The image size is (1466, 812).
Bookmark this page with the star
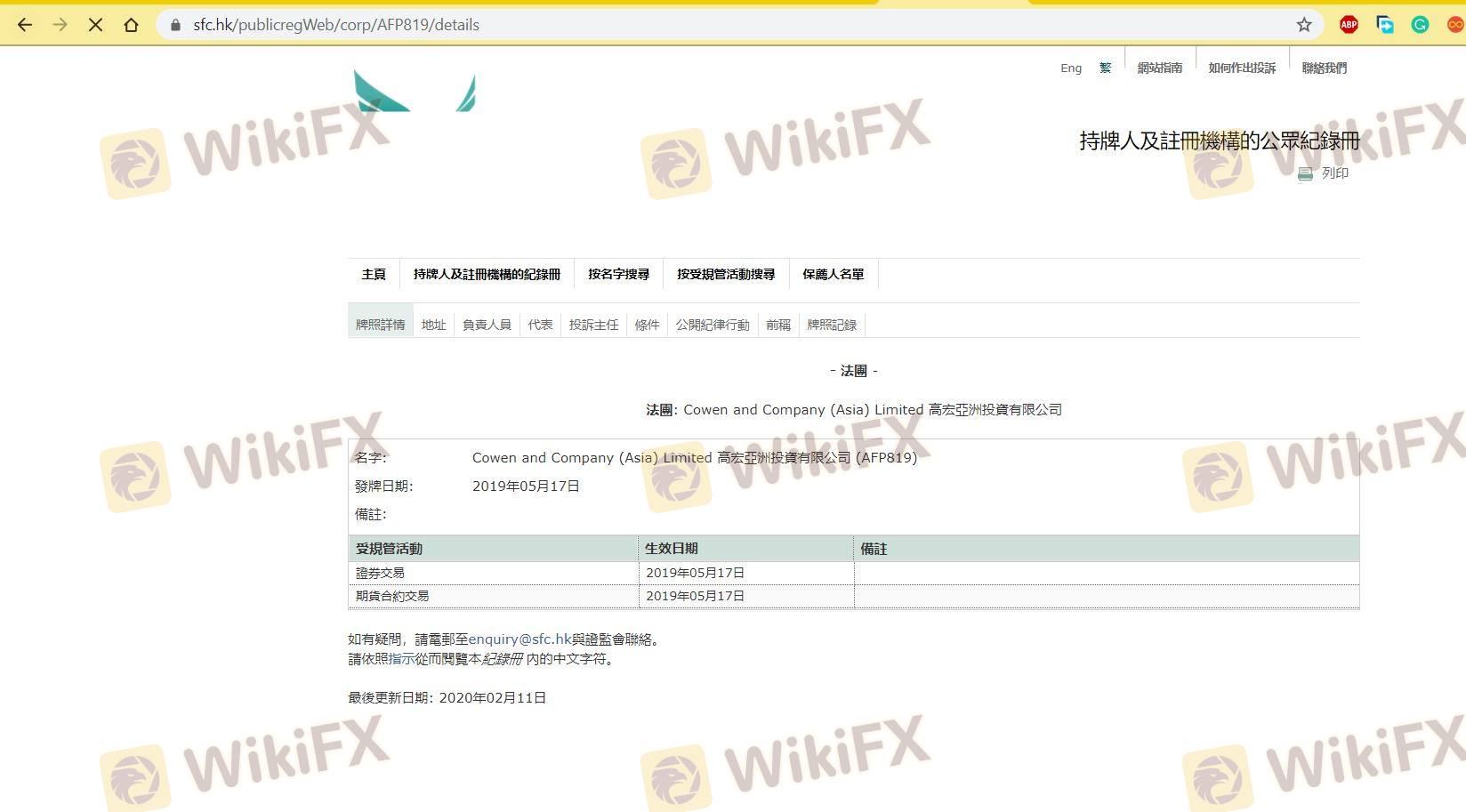[1304, 25]
